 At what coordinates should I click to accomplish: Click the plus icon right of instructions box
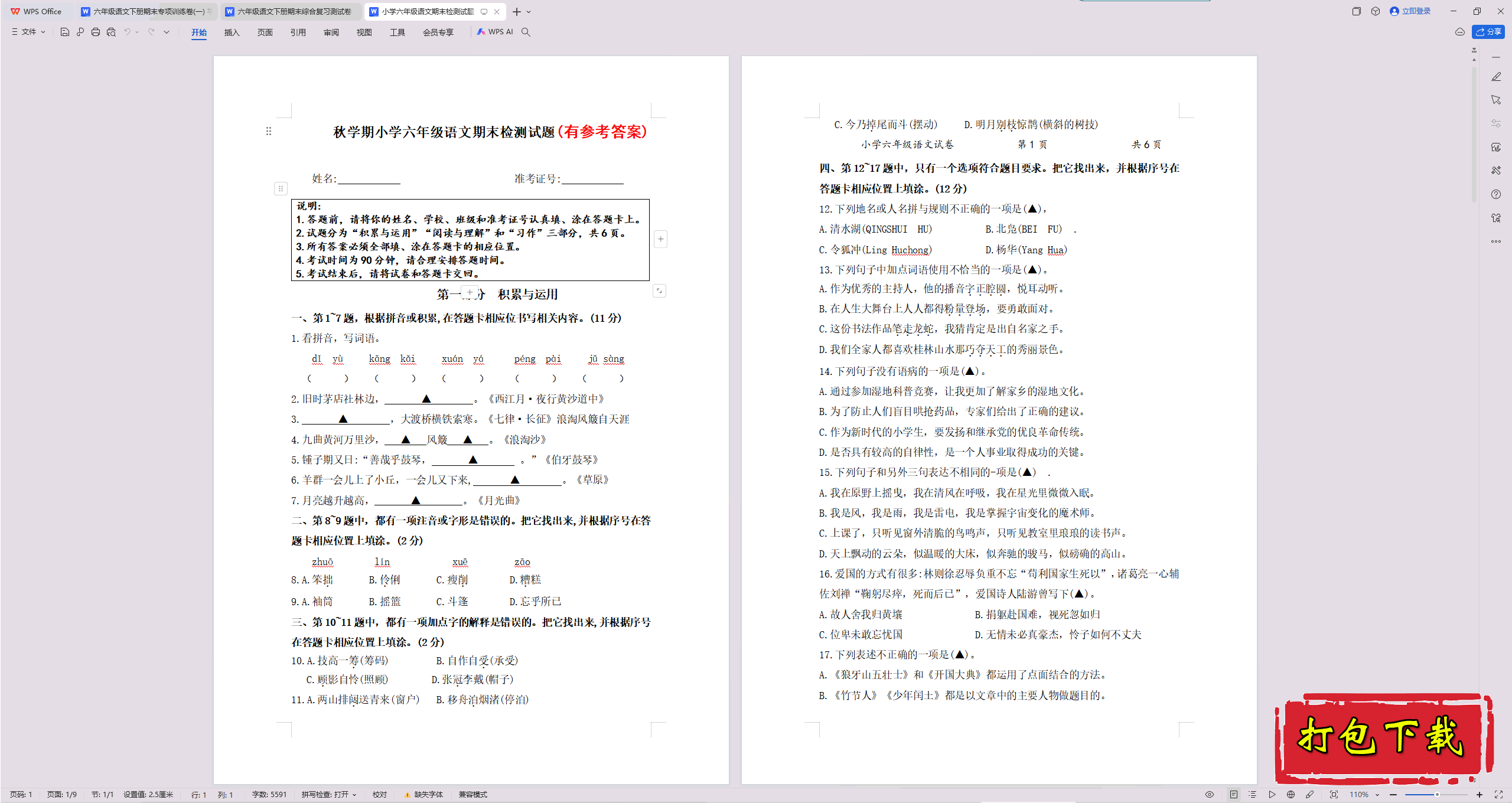[661, 239]
